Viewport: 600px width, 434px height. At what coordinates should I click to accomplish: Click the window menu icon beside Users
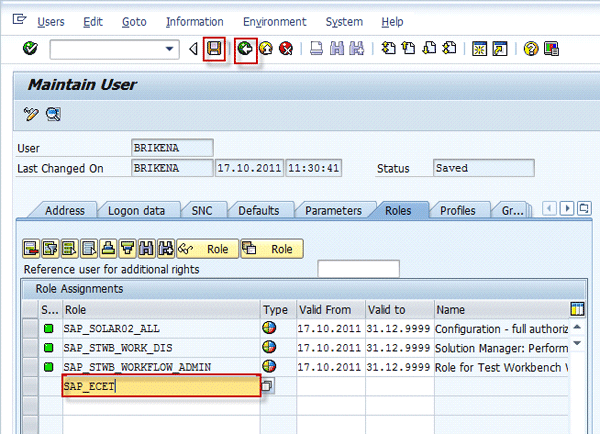point(19,19)
